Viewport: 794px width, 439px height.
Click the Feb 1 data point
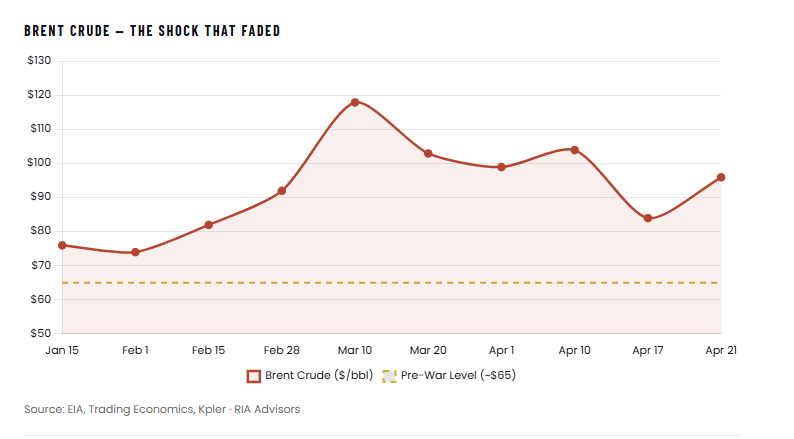135,252
